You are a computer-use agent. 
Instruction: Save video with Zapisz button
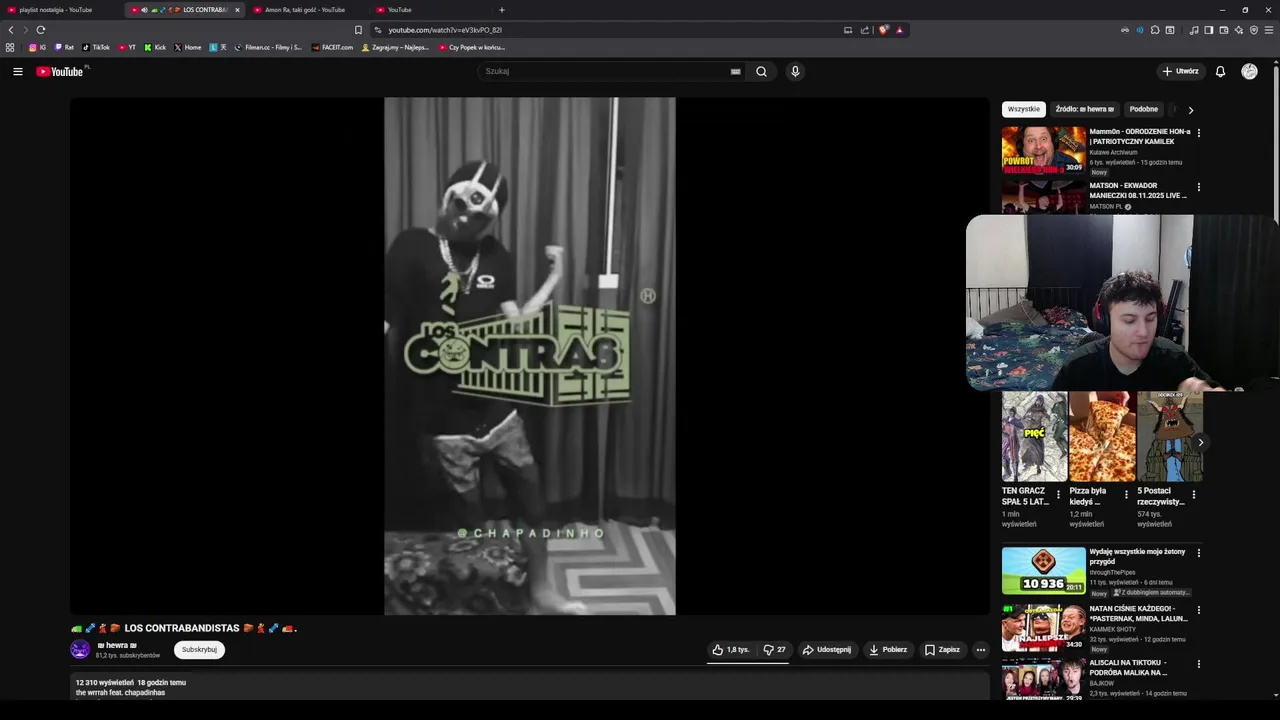coord(942,649)
